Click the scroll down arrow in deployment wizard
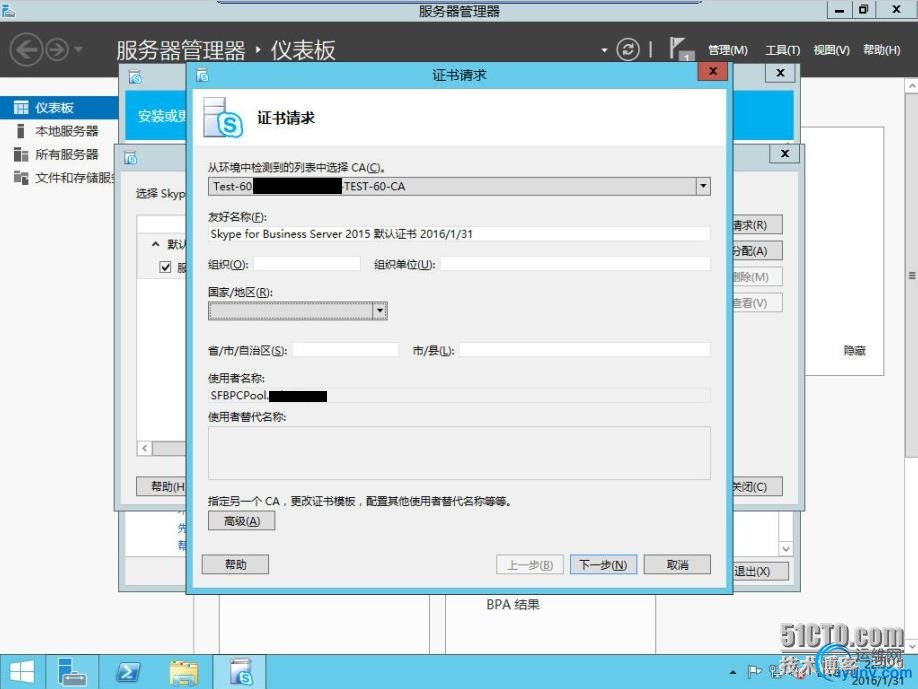918x689 pixels. [786, 549]
